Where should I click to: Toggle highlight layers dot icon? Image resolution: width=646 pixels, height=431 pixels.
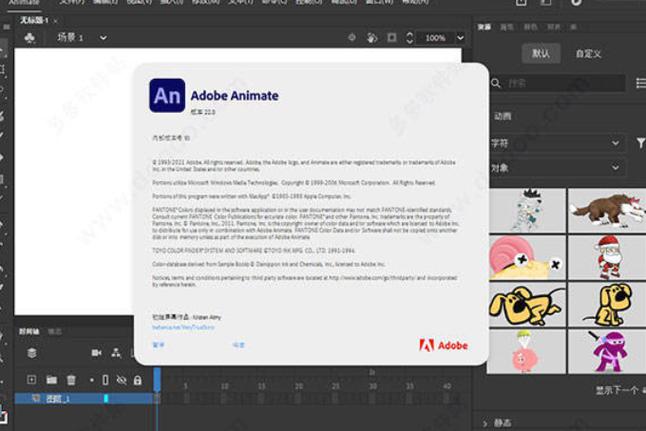pos(91,380)
